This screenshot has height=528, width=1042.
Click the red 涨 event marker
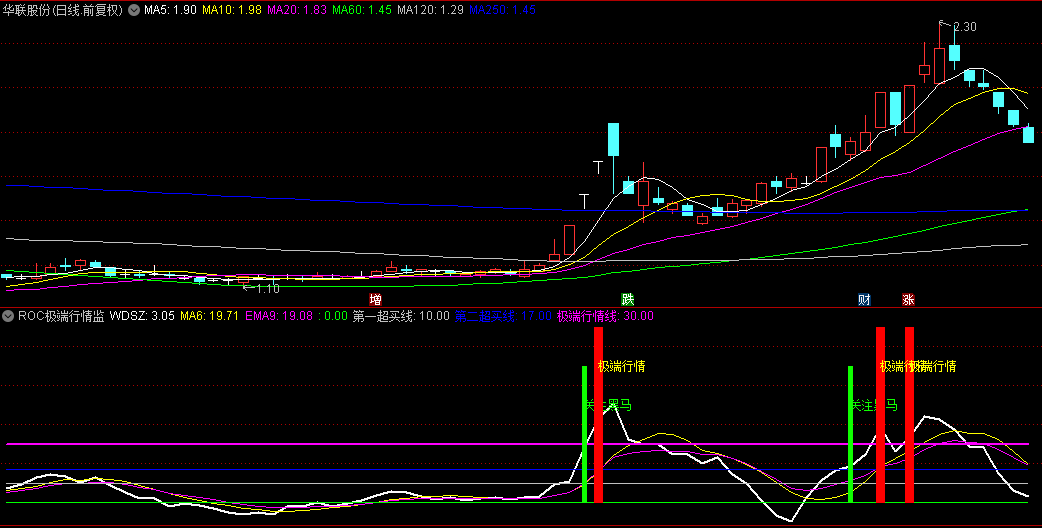pos(908,300)
